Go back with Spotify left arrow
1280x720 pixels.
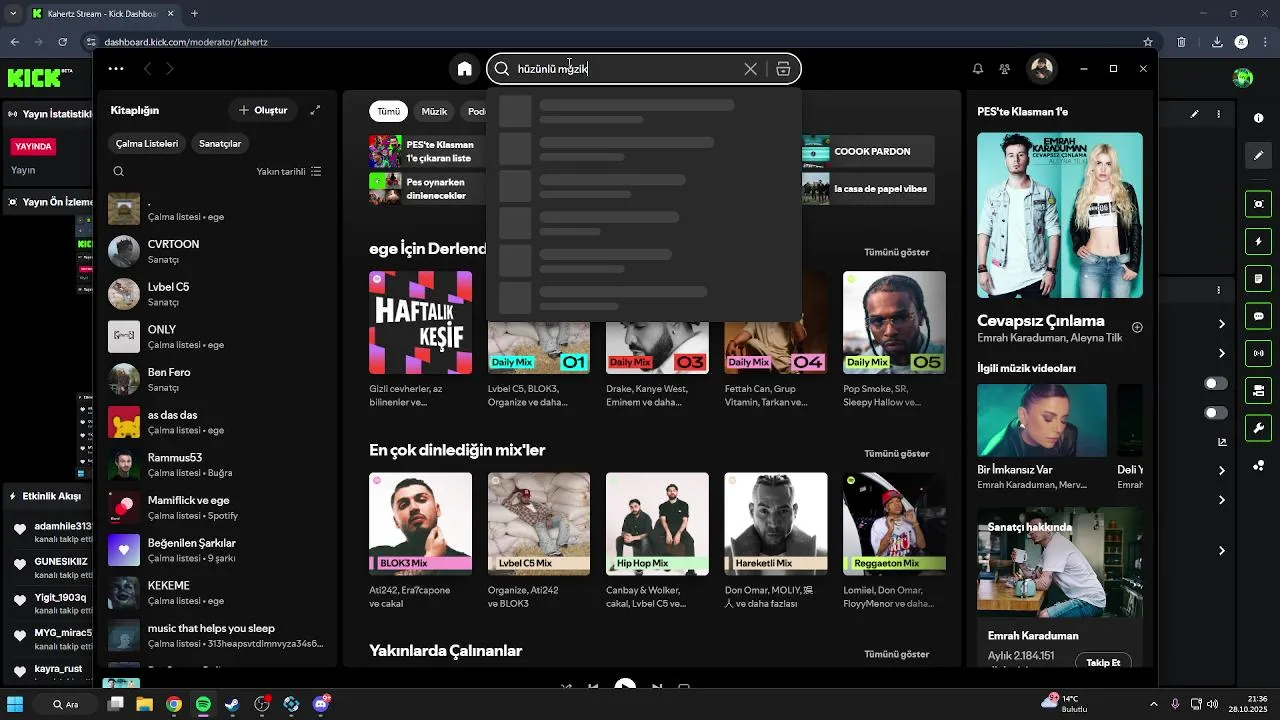point(147,69)
